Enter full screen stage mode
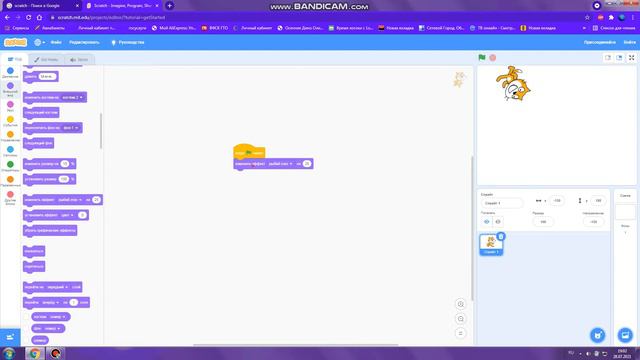The image size is (640, 360). (631, 58)
